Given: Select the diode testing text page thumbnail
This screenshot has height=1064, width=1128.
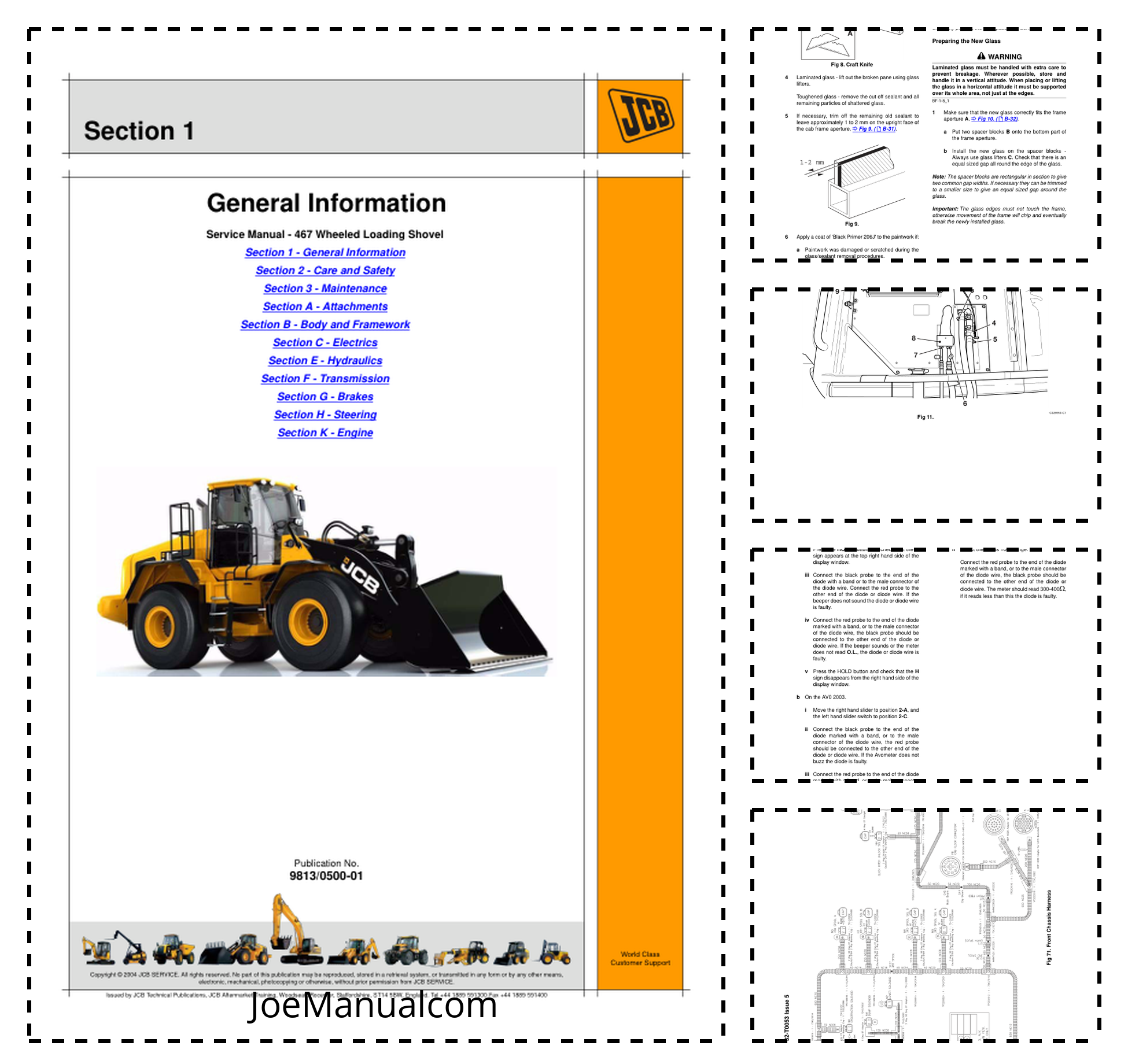Looking at the screenshot, I should coord(926,665).
